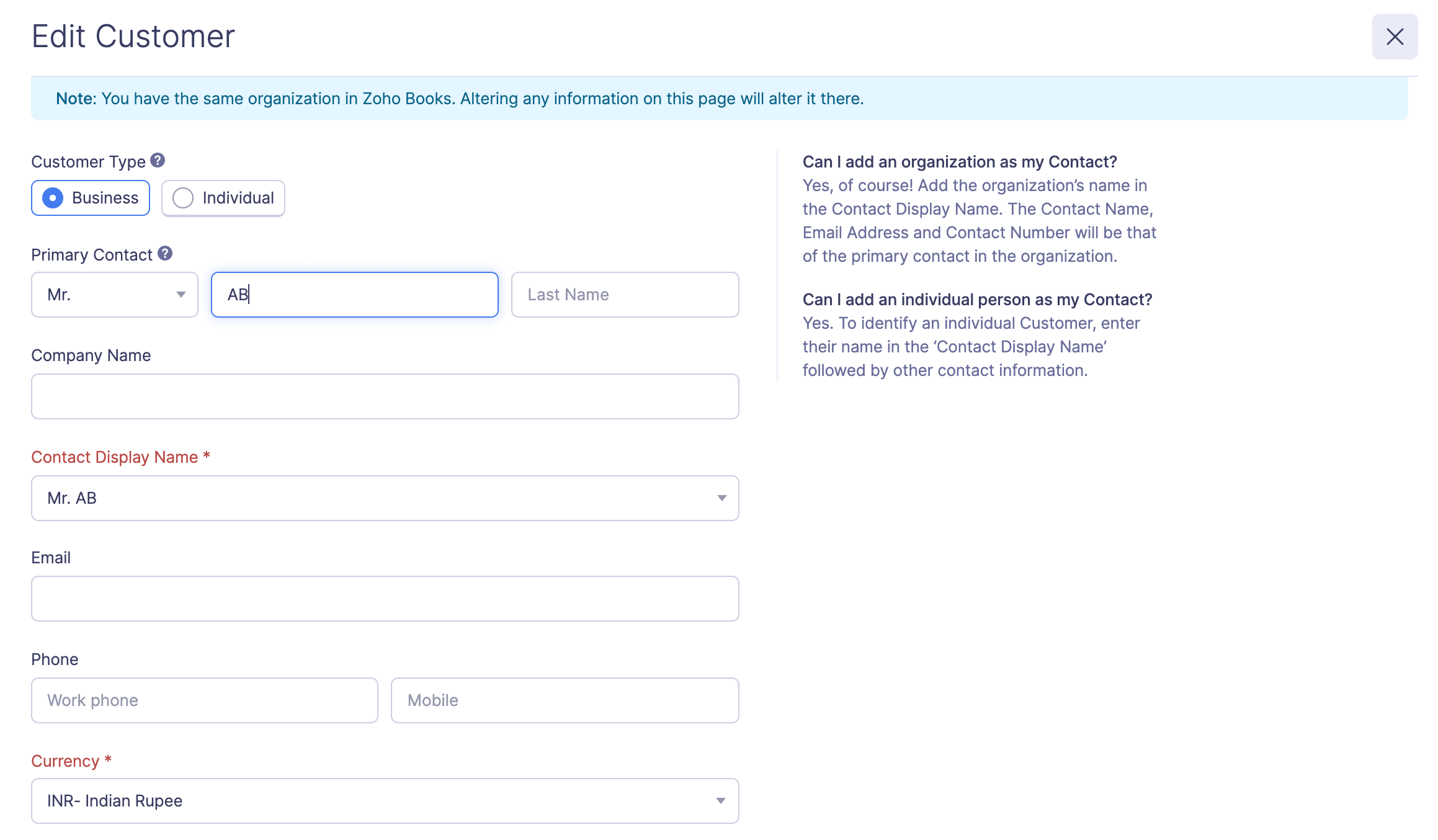This screenshot has height=840, width=1438.
Task: Select the Work phone field
Action: (204, 700)
